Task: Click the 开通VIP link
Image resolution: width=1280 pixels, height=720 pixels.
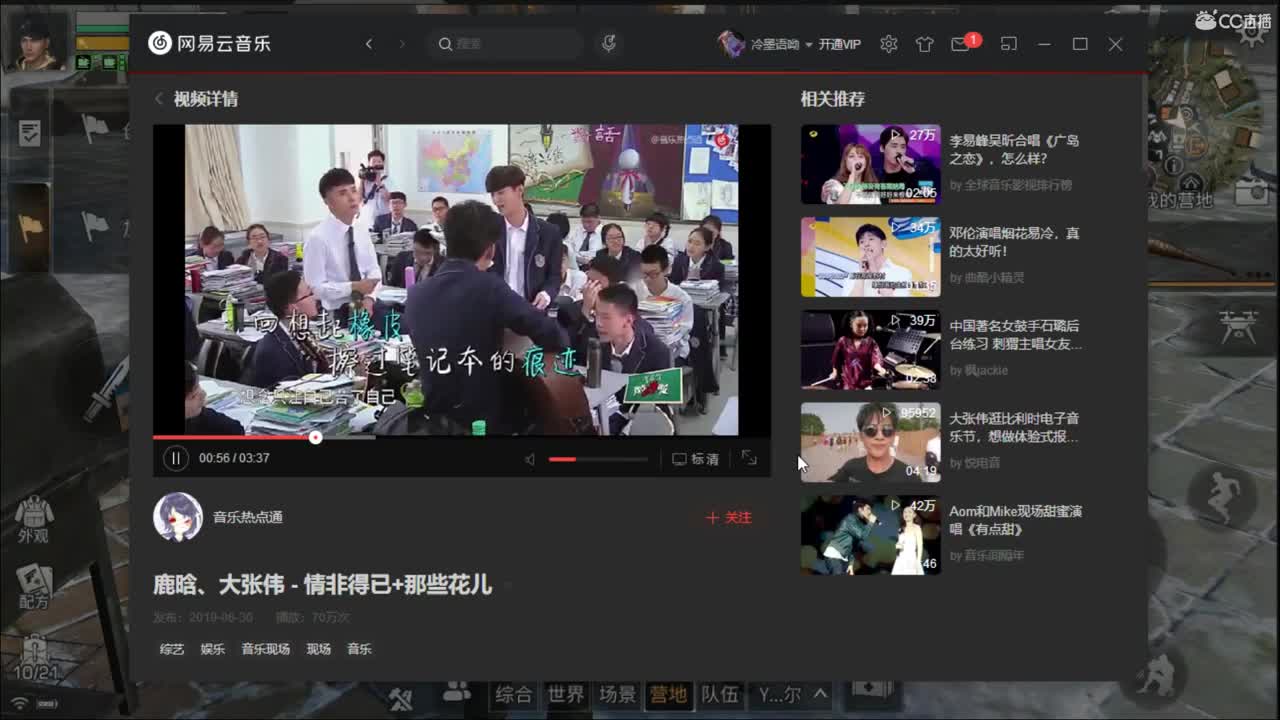Action: (x=840, y=45)
